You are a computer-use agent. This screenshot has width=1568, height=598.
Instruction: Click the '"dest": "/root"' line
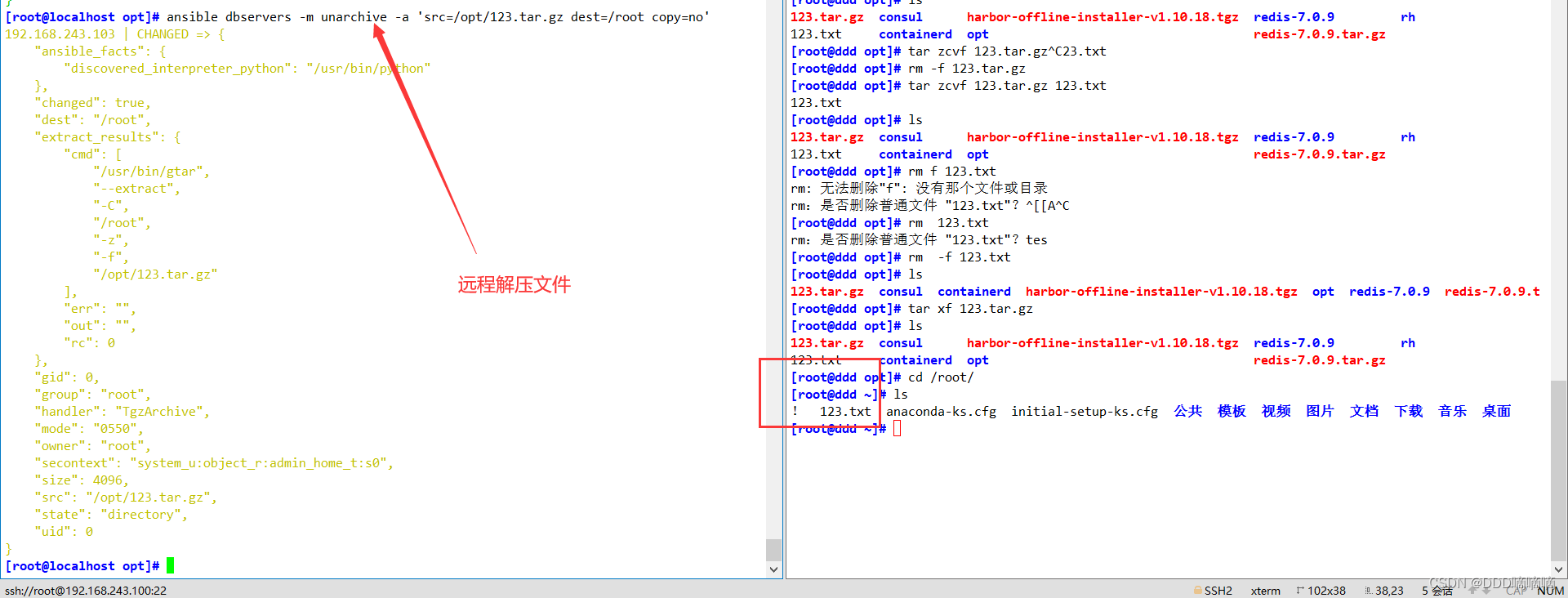92,120
